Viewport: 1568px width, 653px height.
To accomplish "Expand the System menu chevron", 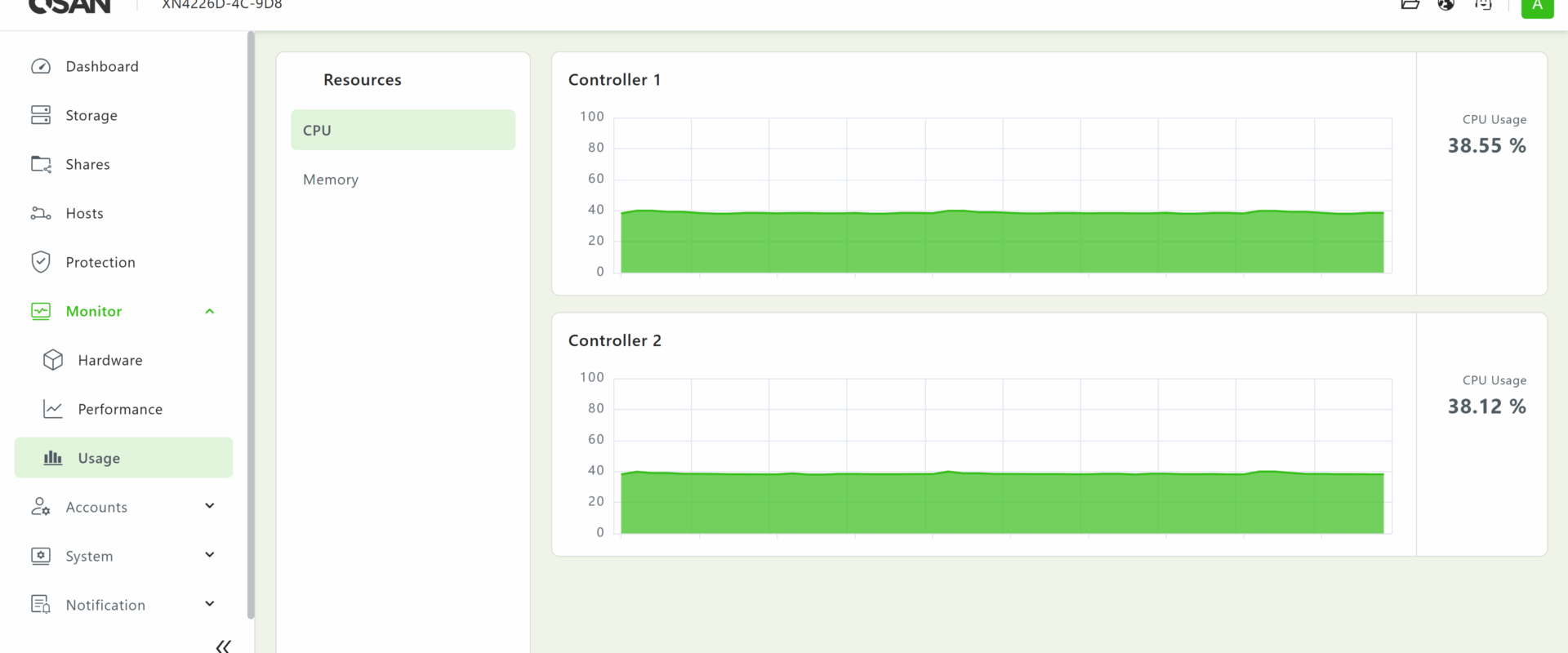I will pyautogui.click(x=210, y=555).
